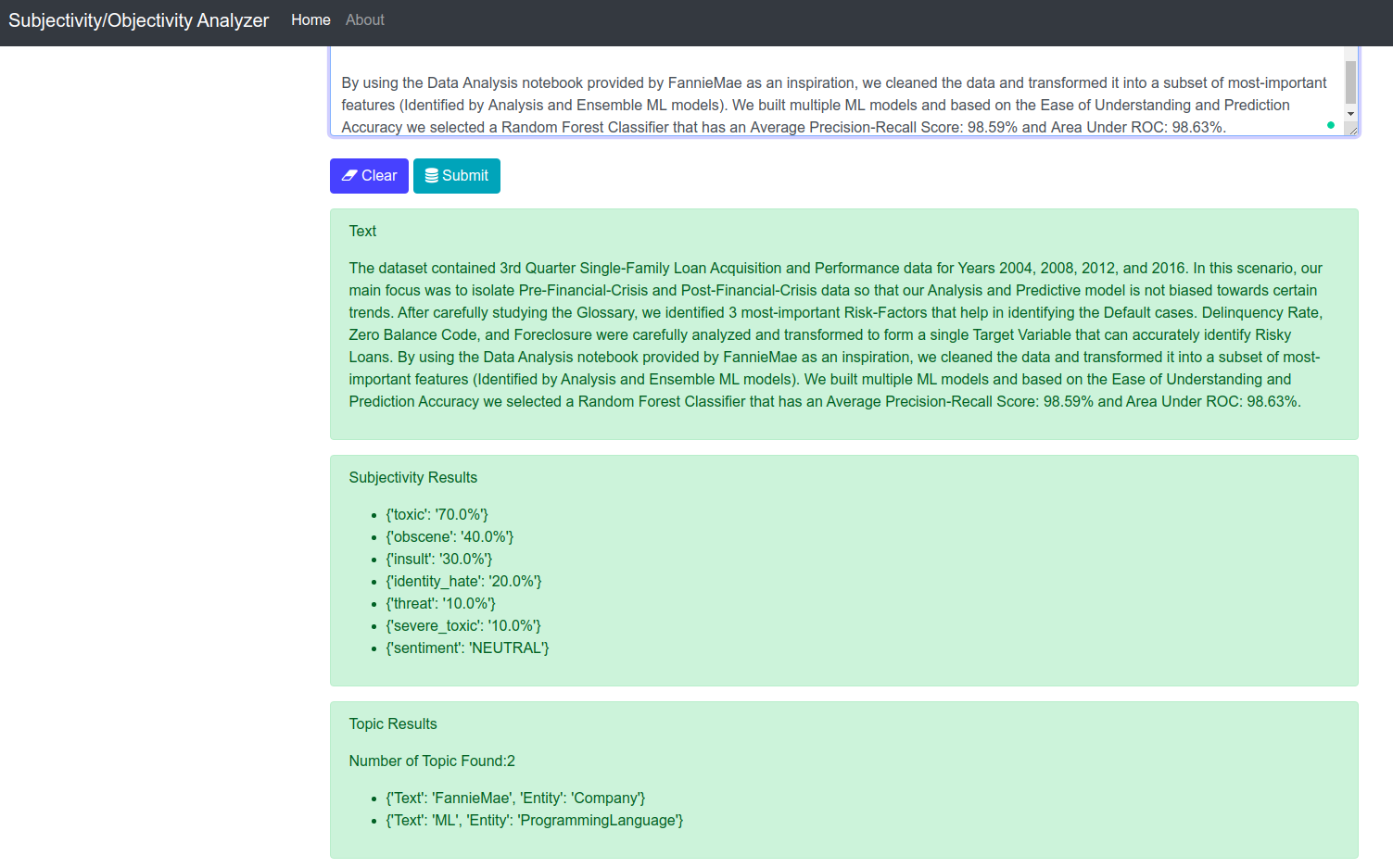This screenshot has height=868, width=1393.
Task: Click the 'toxic': '70.0%' result
Action: 437,515
